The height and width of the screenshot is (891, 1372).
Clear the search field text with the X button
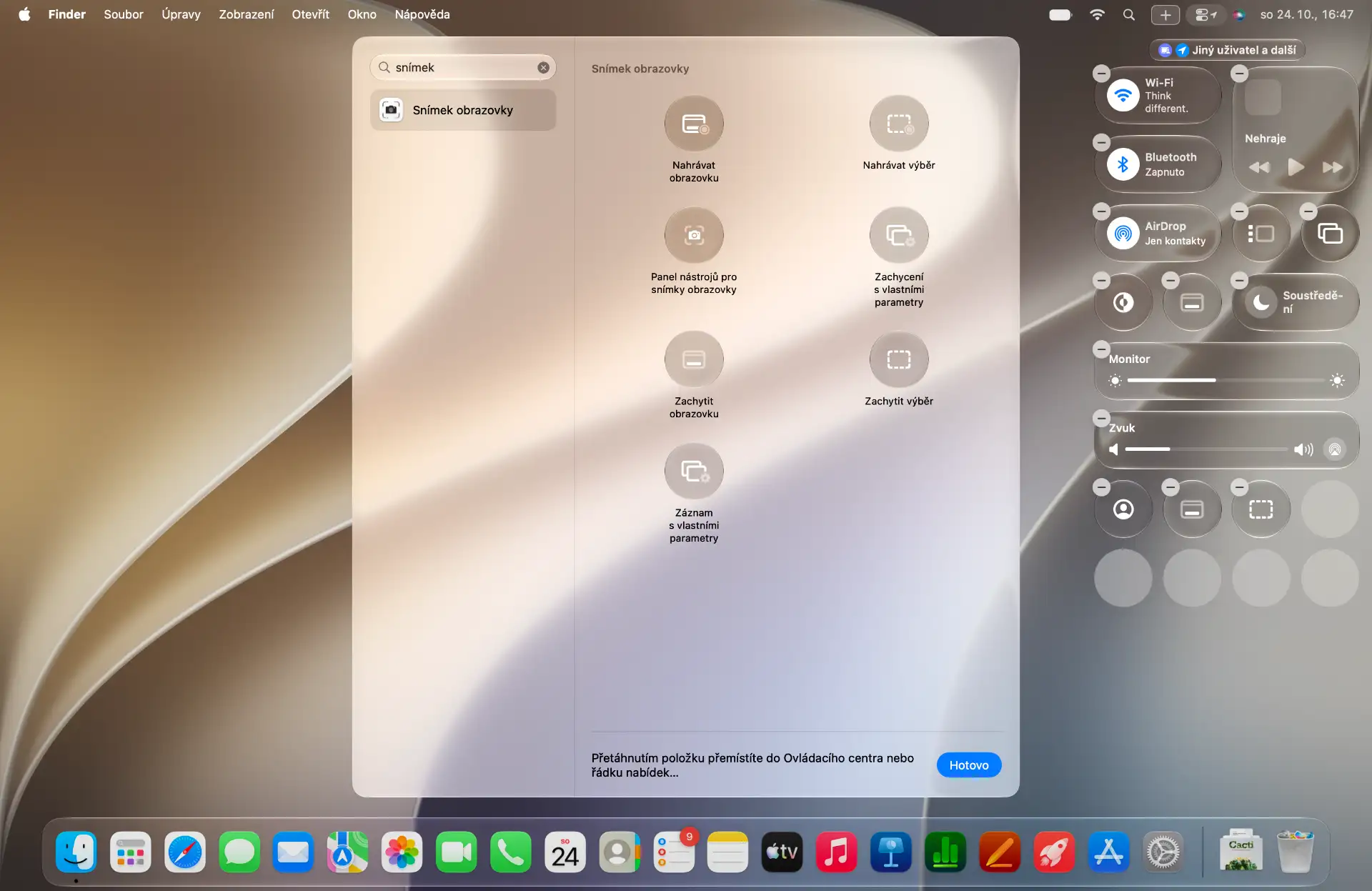point(544,67)
